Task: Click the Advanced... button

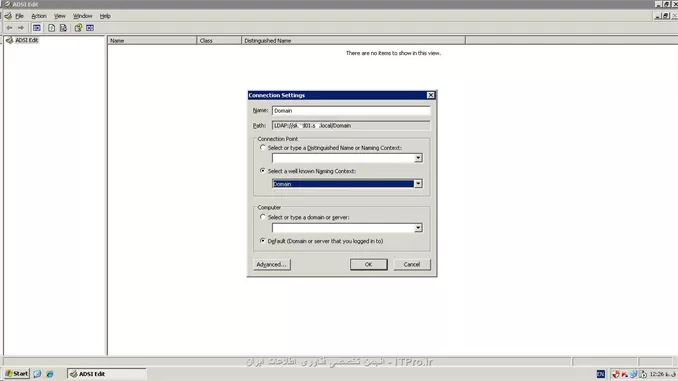Action: click(x=272, y=264)
